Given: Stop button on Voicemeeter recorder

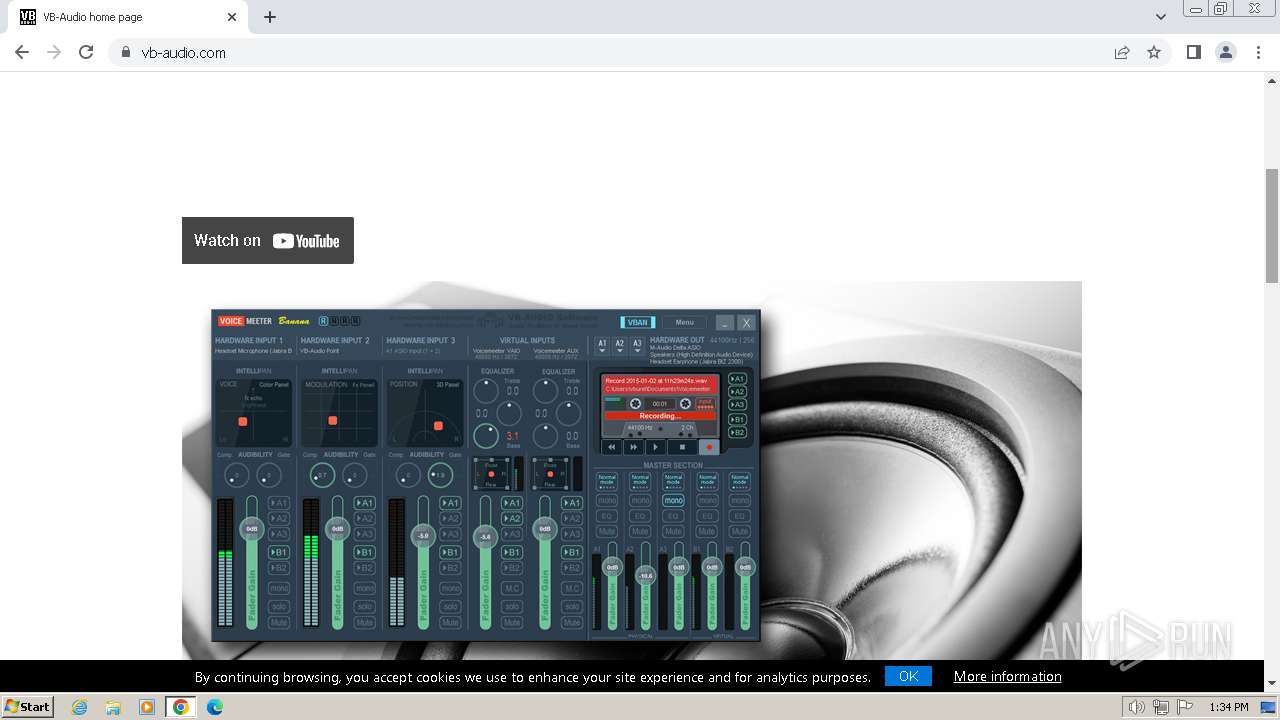Looking at the screenshot, I should click(683, 447).
